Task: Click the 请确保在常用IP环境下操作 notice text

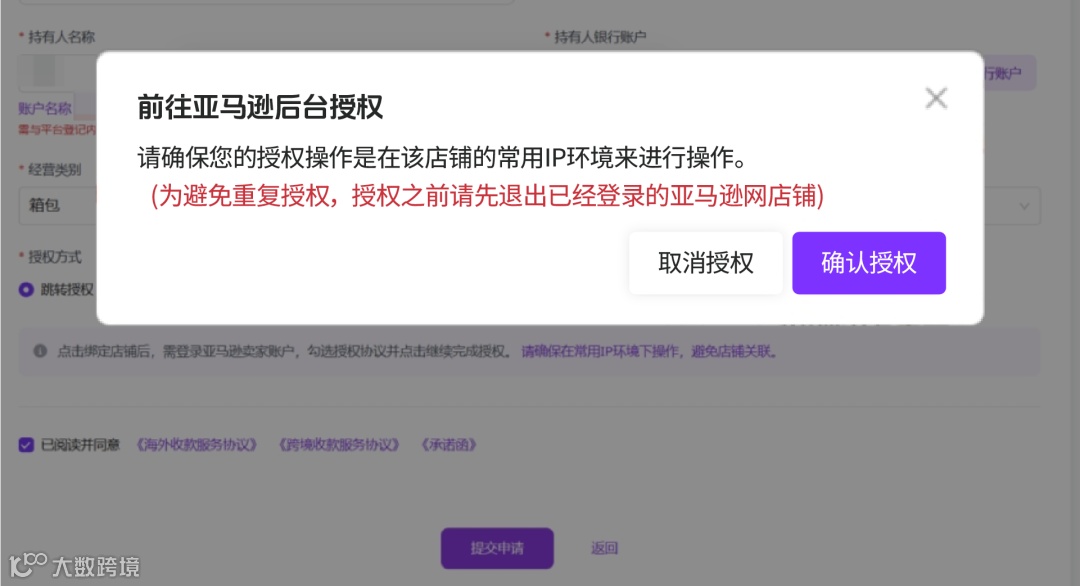Action: point(600,352)
